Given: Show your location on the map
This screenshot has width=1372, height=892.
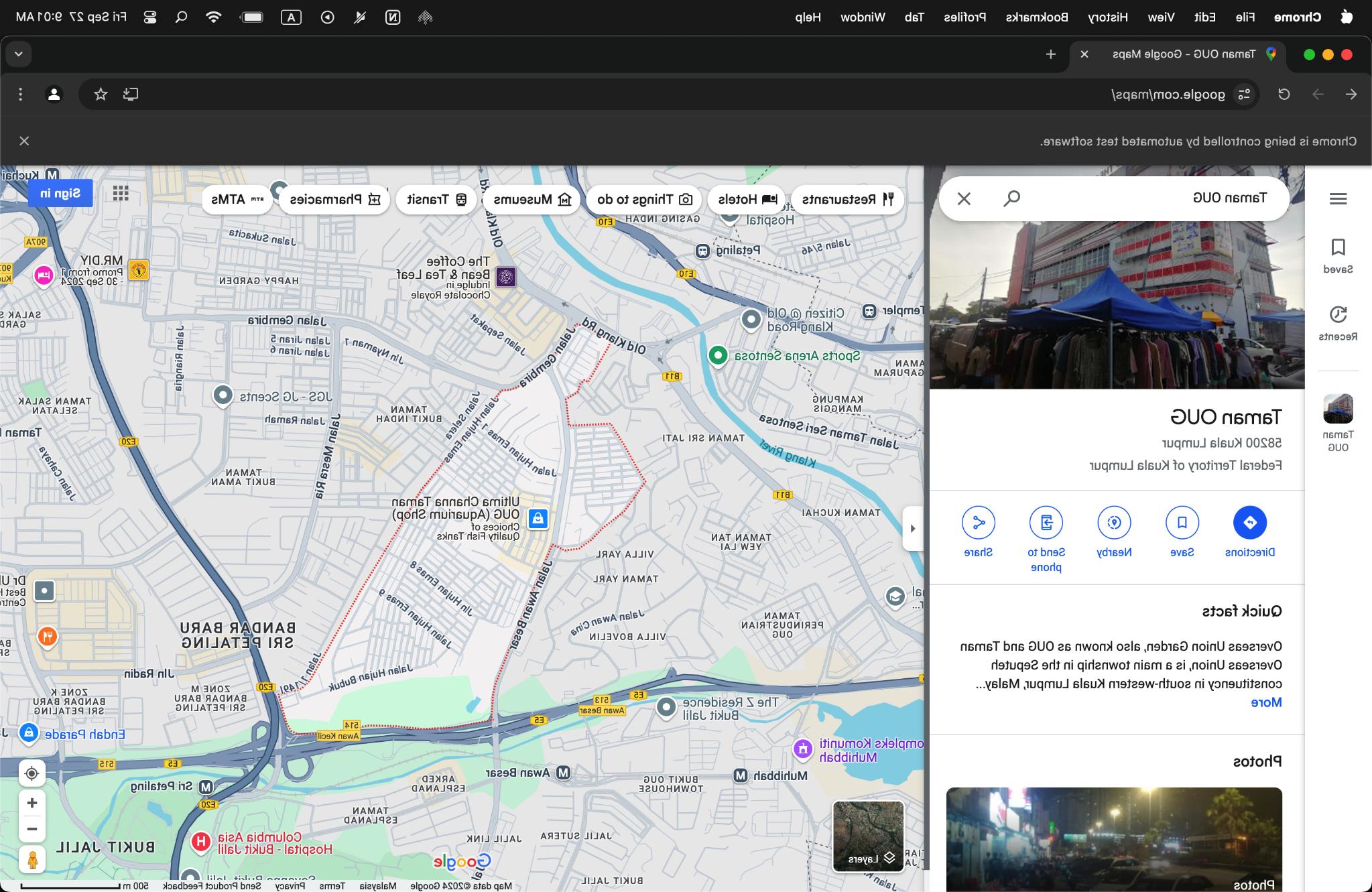Looking at the screenshot, I should pos(32,774).
